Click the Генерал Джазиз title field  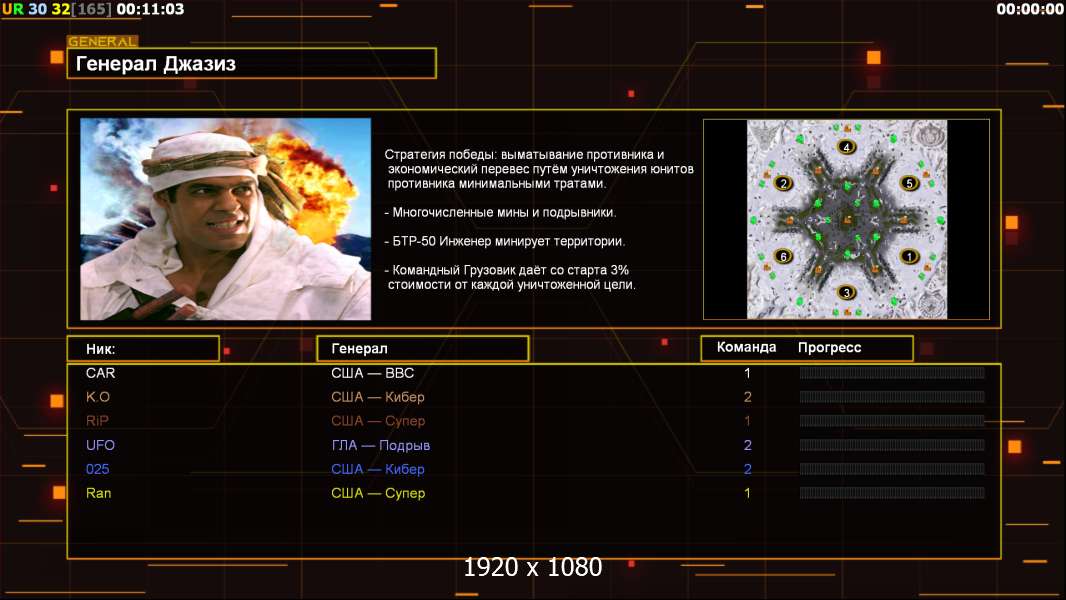coord(251,64)
